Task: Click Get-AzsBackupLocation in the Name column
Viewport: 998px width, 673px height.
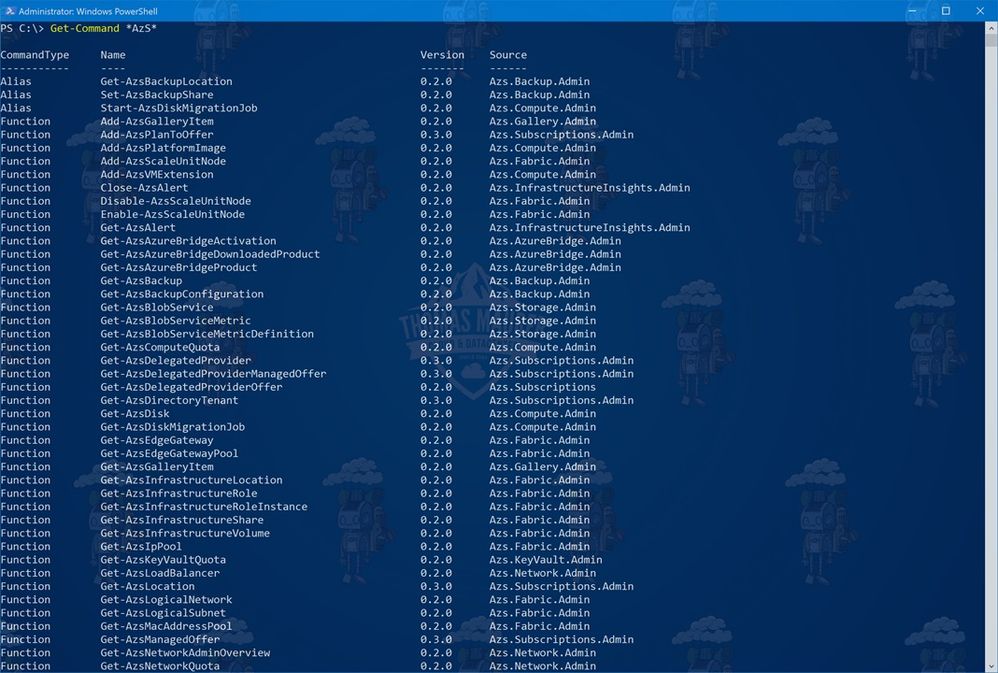Action: coord(166,81)
